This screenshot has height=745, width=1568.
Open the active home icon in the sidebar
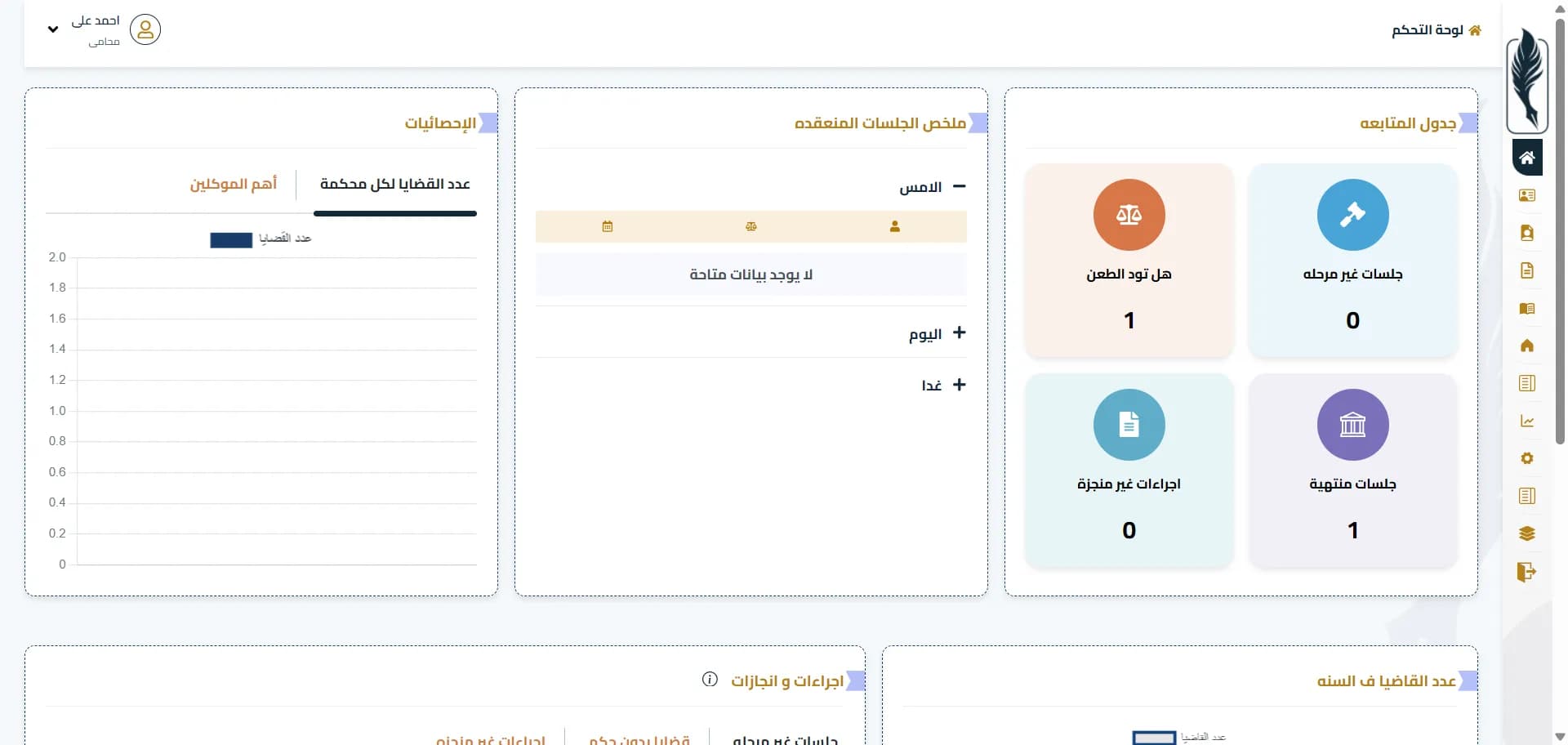pos(1526,158)
